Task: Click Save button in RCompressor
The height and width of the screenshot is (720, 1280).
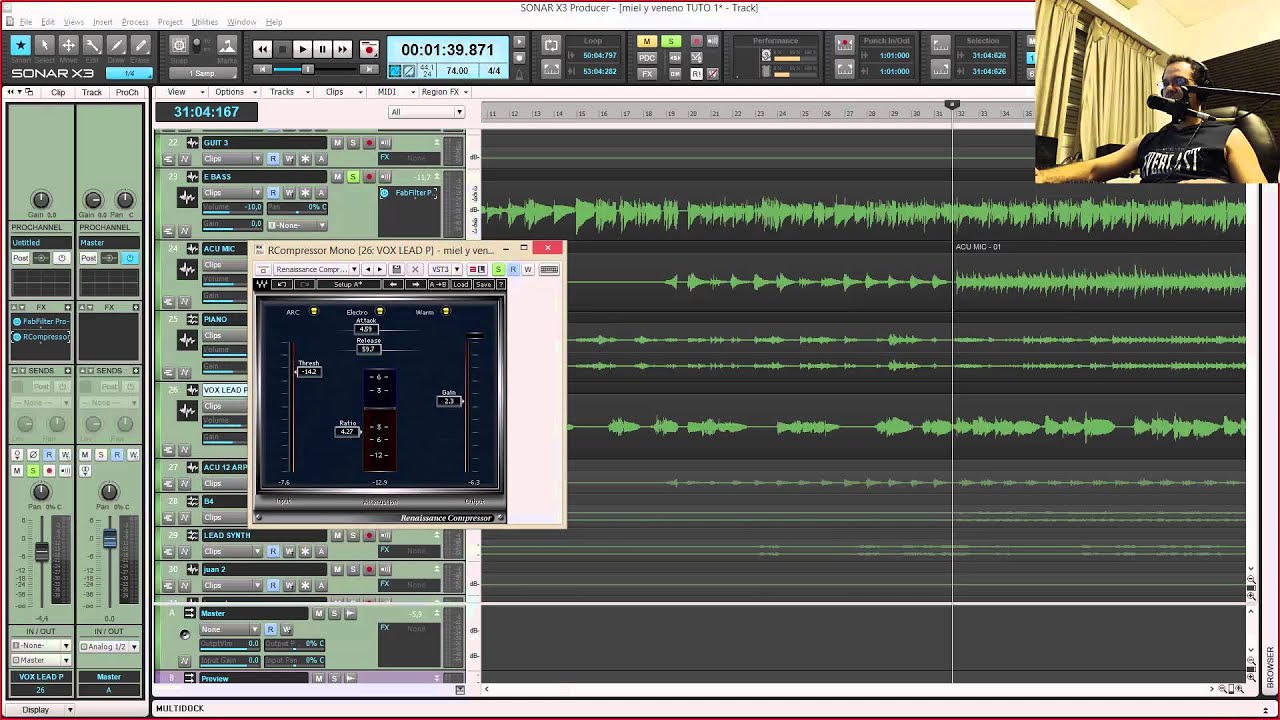Action: click(x=483, y=285)
